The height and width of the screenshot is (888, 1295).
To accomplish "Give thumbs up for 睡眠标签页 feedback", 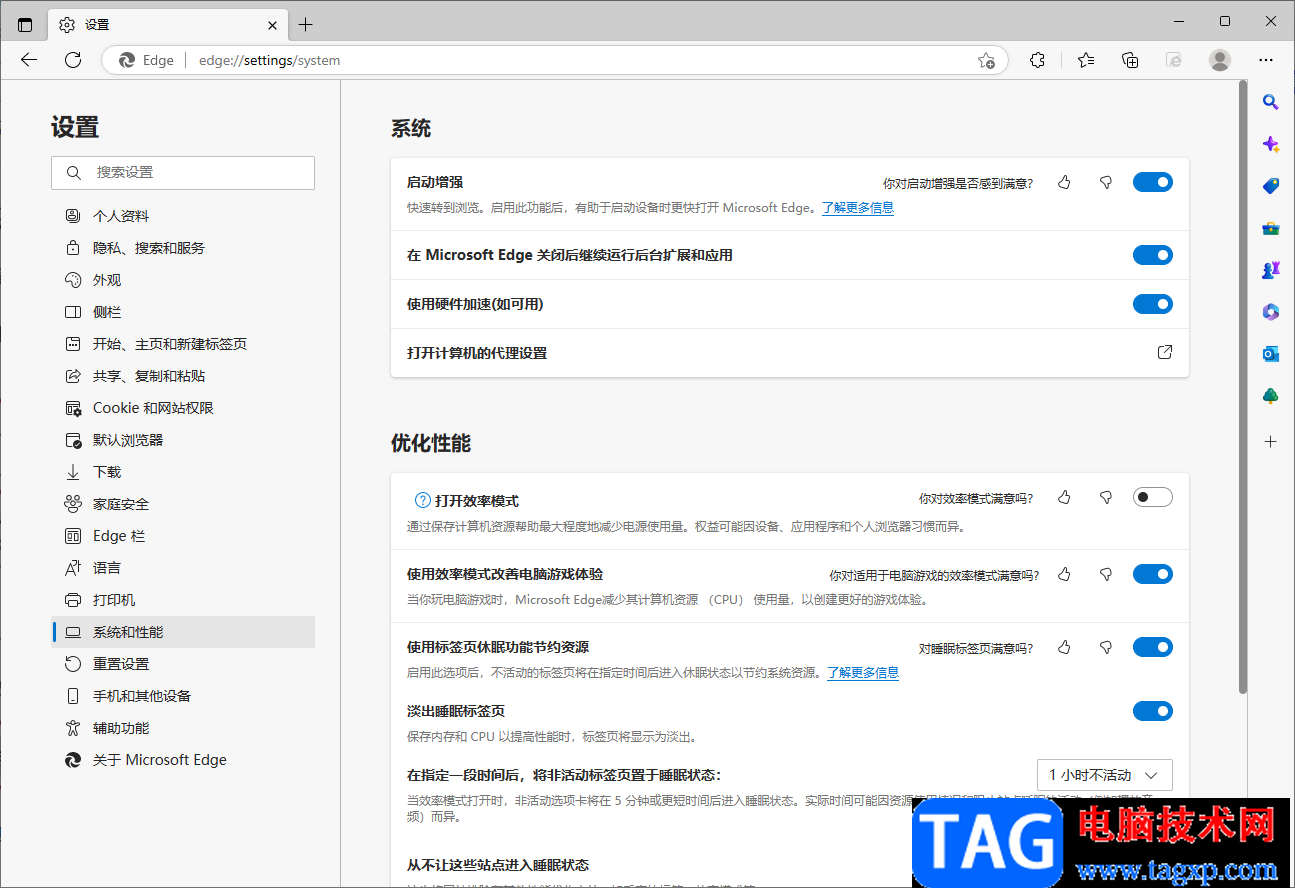I will coord(1064,647).
